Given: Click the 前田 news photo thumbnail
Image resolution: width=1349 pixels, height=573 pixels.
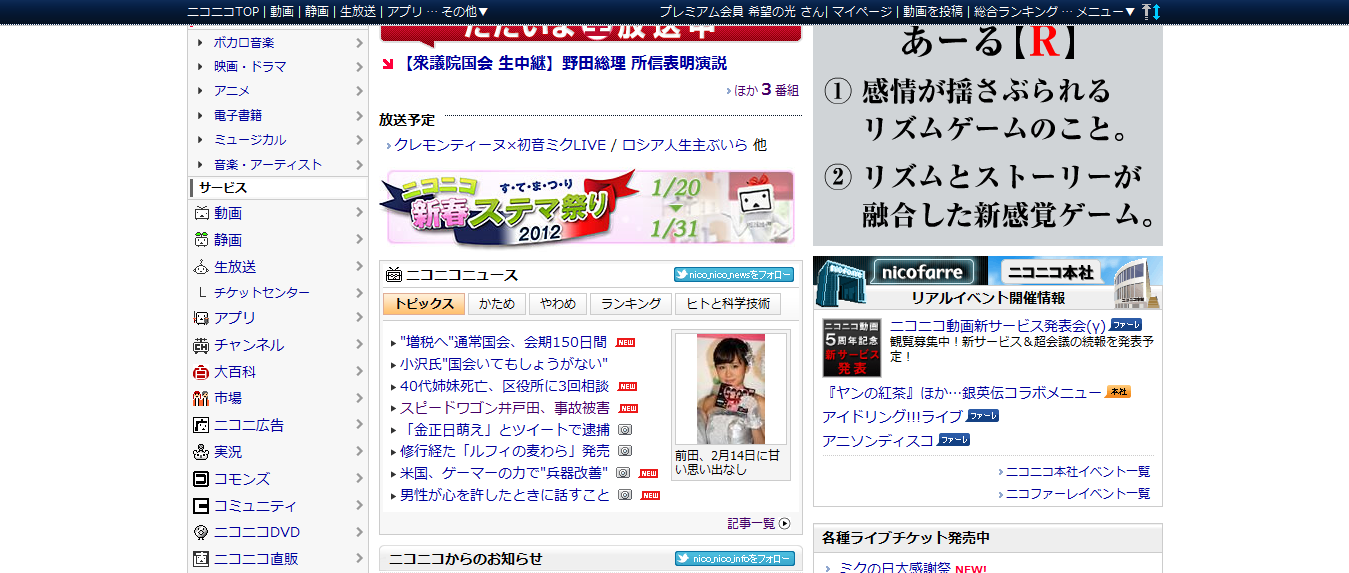Looking at the screenshot, I should coord(730,389).
